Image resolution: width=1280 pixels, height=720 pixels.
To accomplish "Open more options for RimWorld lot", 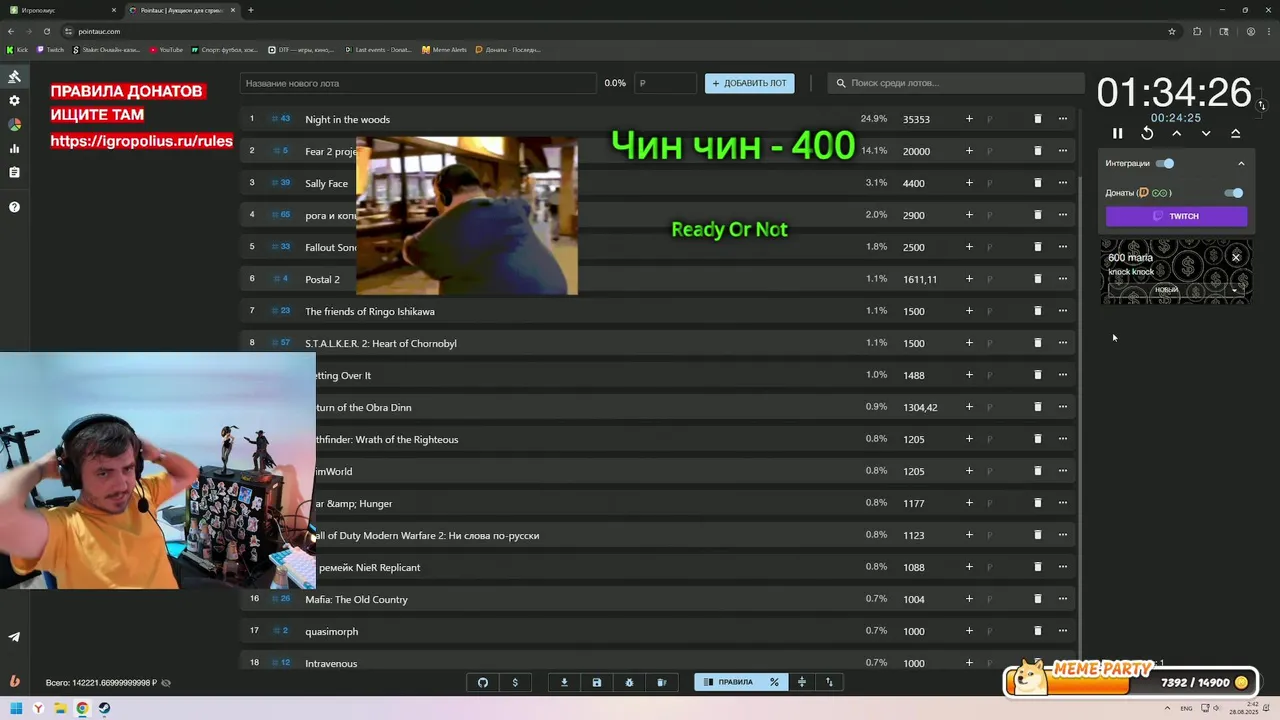I will click(1063, 471).
